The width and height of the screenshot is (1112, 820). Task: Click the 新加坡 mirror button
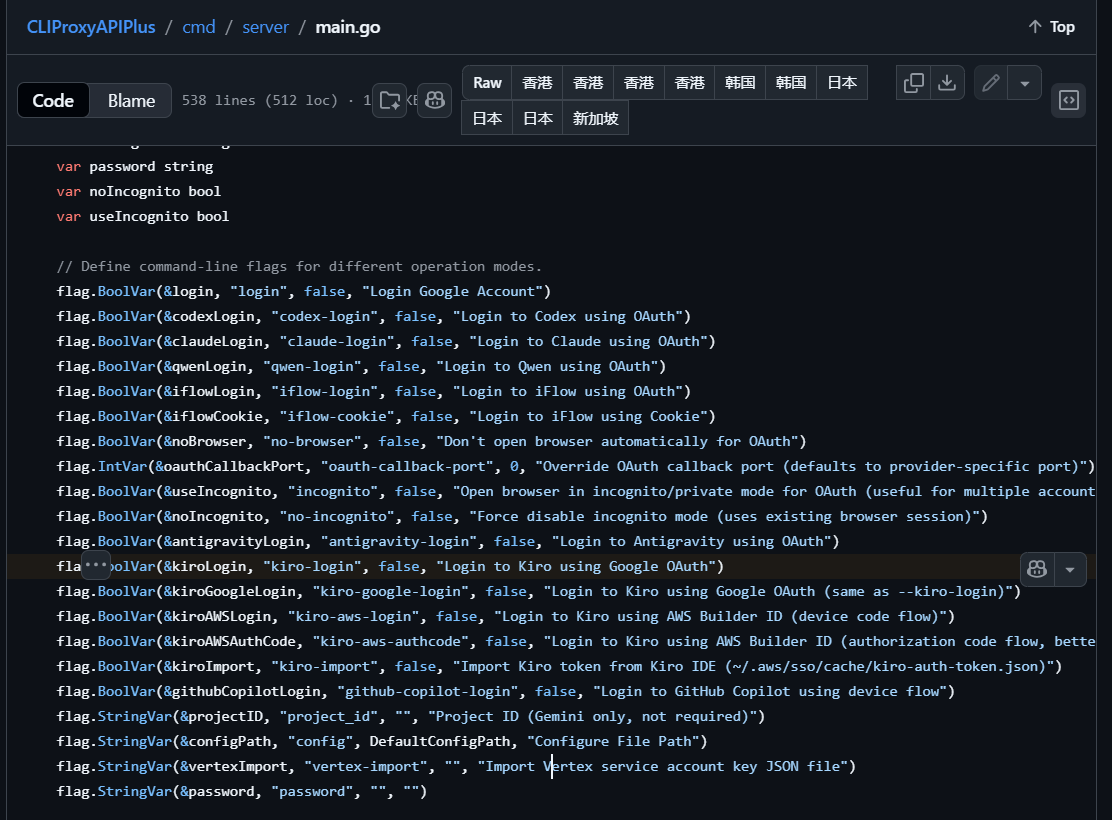coord(596,118)
